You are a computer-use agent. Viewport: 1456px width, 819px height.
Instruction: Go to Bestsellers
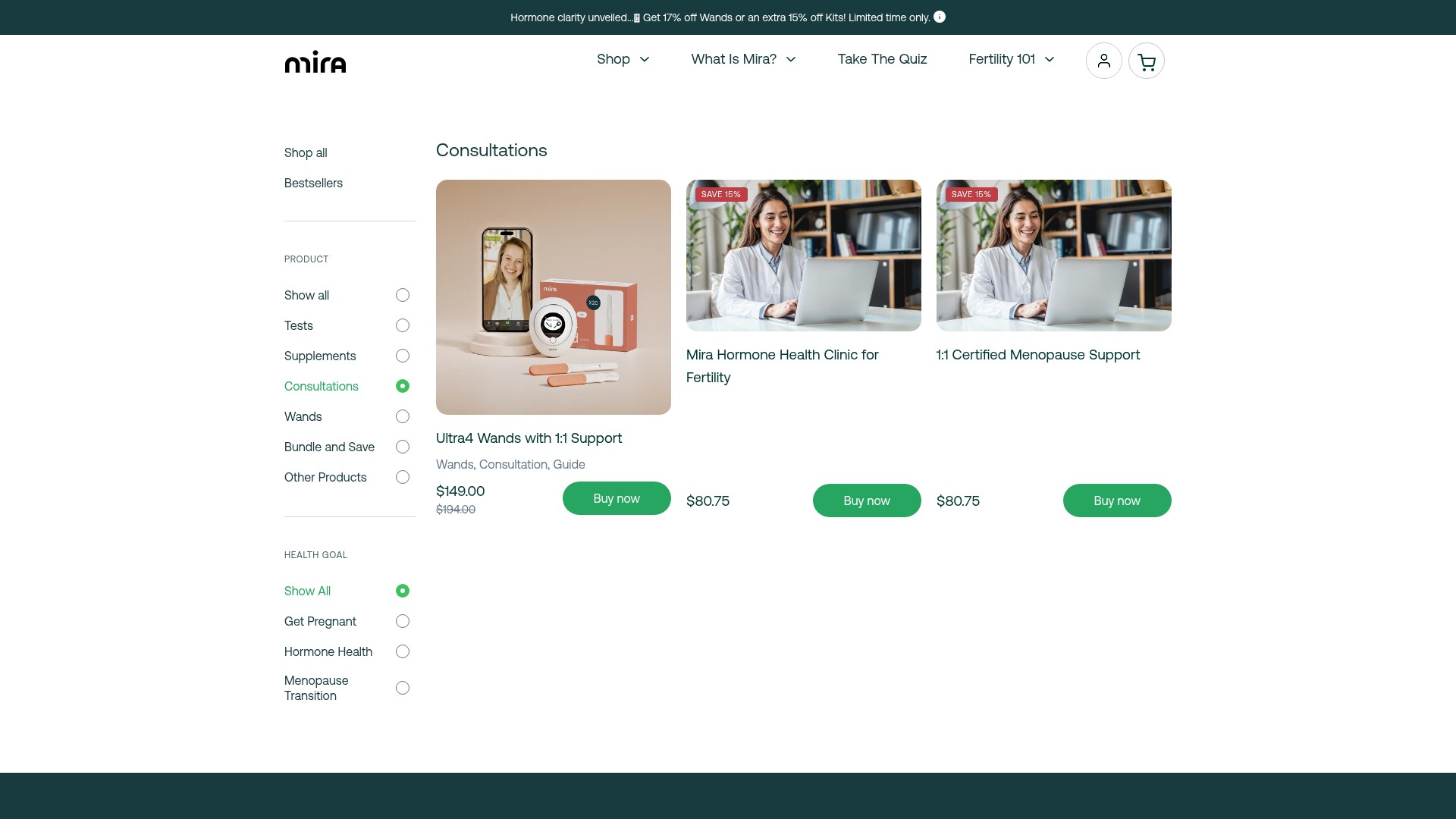click(313, 183)
